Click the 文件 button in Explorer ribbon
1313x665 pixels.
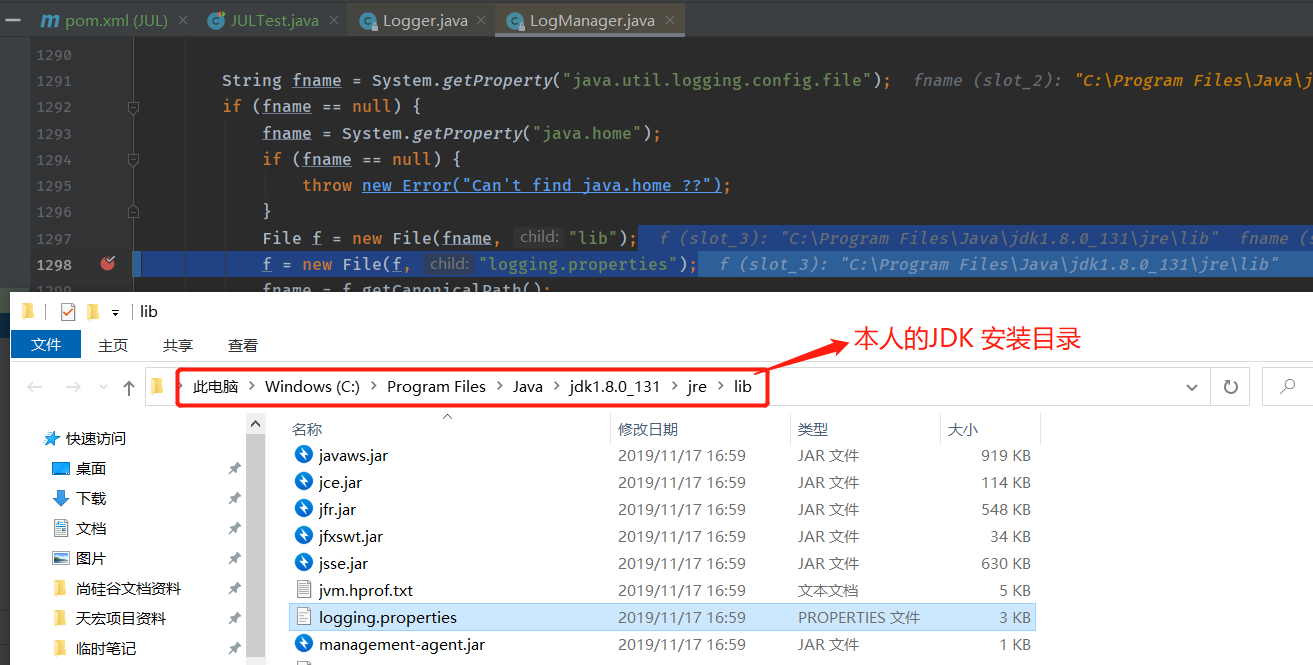46,345
